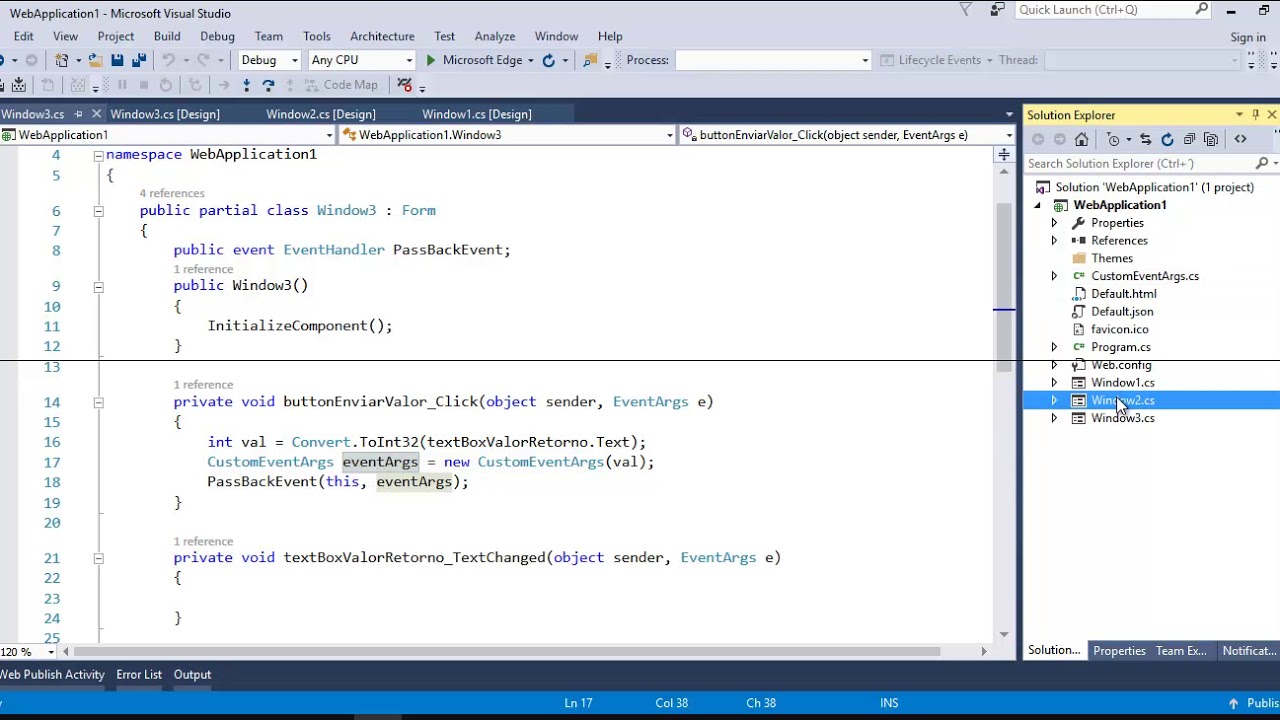Switch to the Window2.cs [Design] tab
The width and height of the screenshot is (1280, 720).
click(x=321, y=114)
